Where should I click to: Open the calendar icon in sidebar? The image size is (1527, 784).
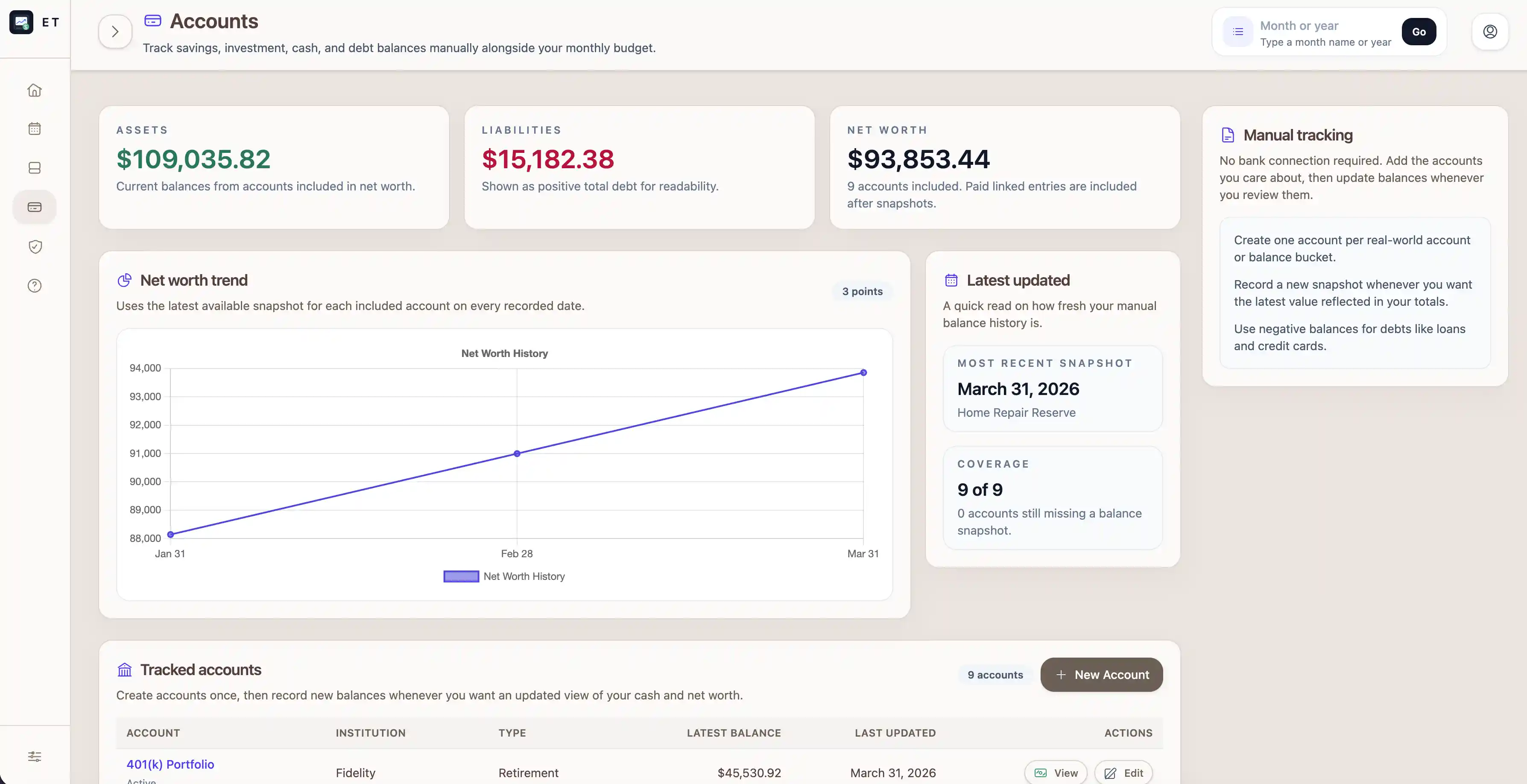(35, 129)
